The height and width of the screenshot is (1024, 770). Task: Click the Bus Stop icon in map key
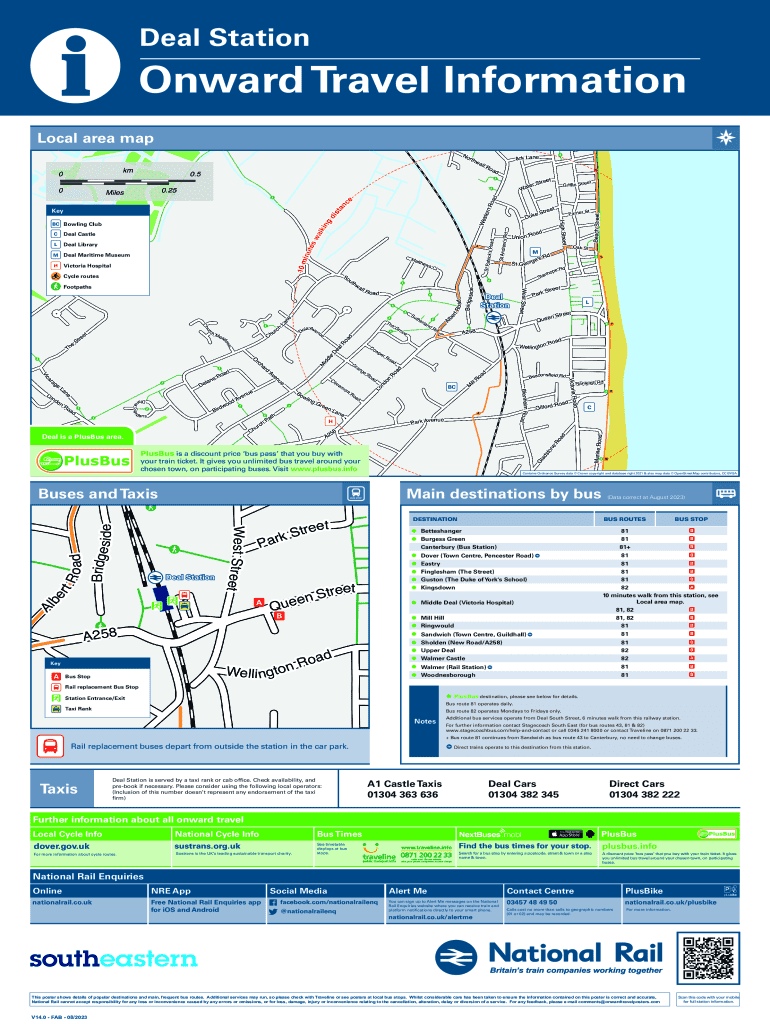(x=55, y=677)
